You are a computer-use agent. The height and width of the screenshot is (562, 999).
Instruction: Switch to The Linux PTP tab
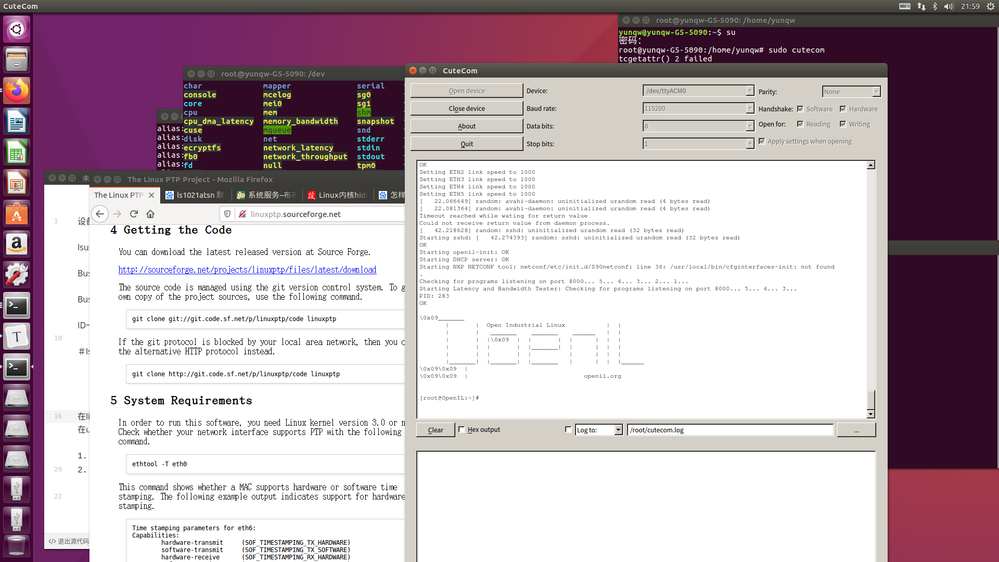(x=119, y=195)
